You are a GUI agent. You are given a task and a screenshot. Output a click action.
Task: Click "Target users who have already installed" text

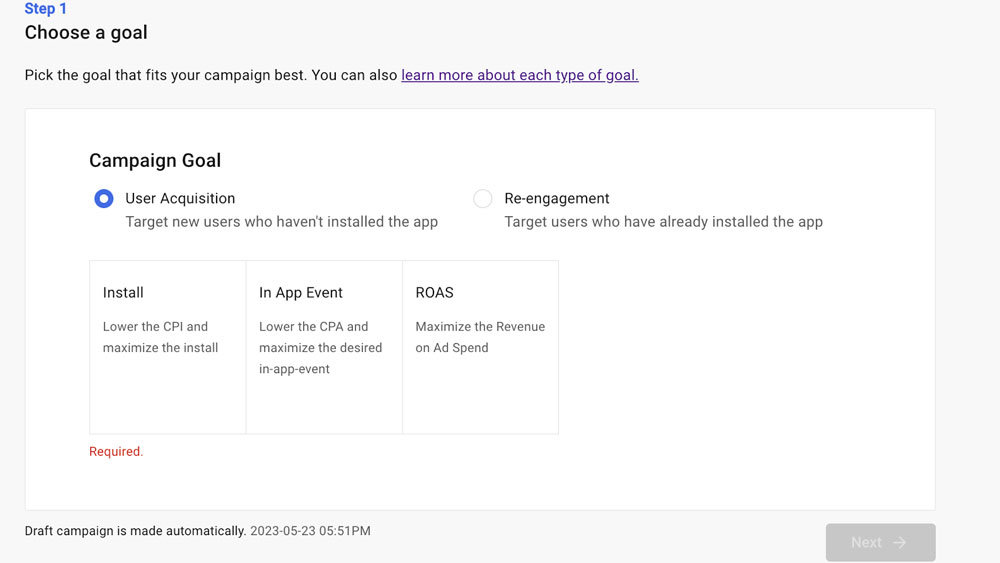663,222
